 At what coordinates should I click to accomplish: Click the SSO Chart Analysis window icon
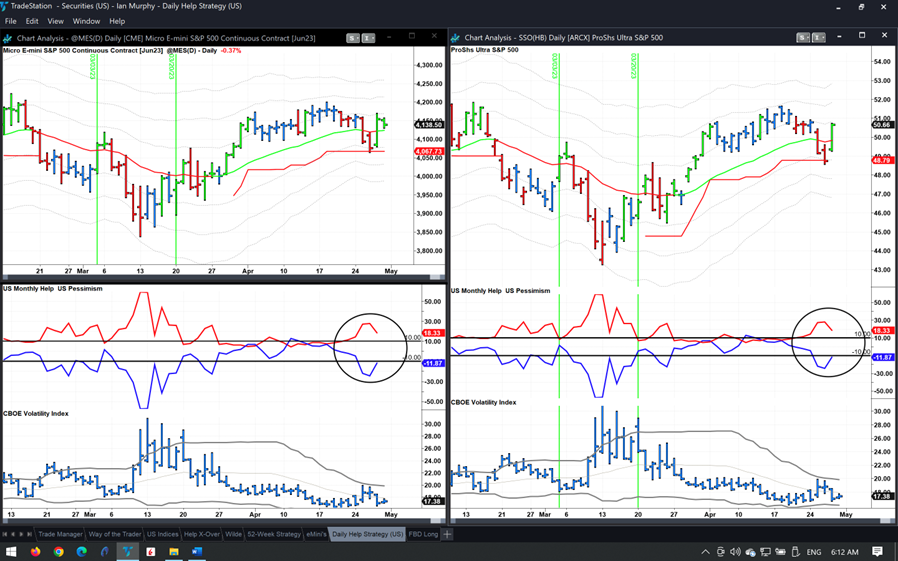(x=456, y=38)
